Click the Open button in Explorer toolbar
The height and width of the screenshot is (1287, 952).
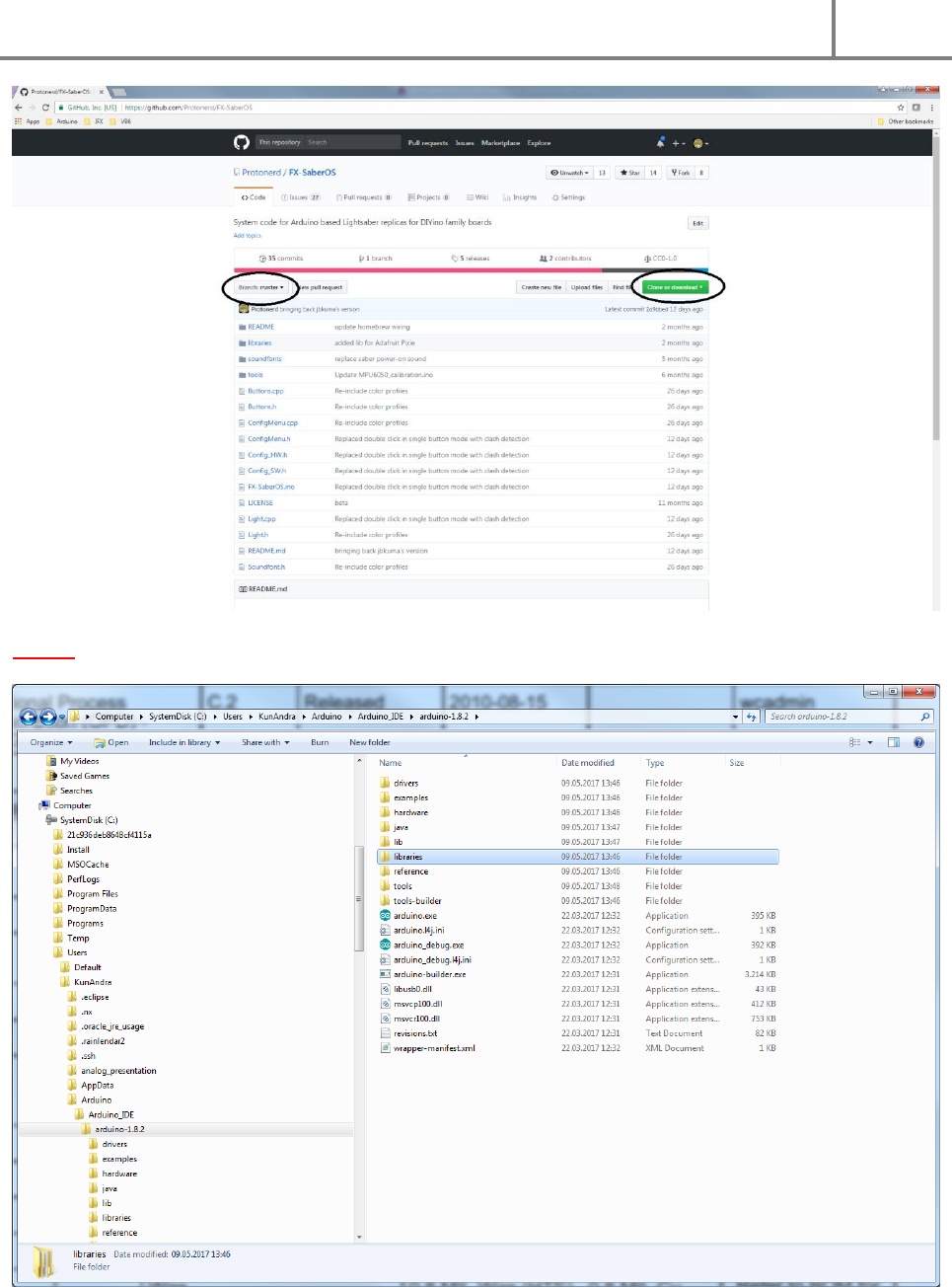click(111, 742)
